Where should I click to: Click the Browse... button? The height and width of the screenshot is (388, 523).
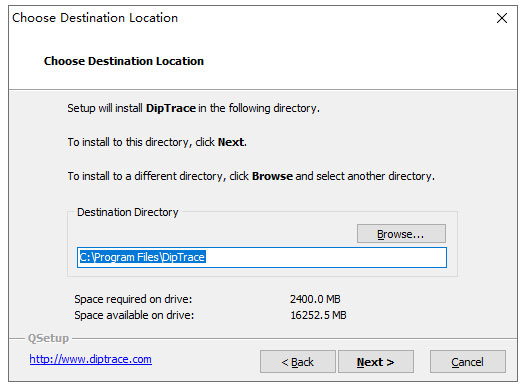tap(401, 234)
